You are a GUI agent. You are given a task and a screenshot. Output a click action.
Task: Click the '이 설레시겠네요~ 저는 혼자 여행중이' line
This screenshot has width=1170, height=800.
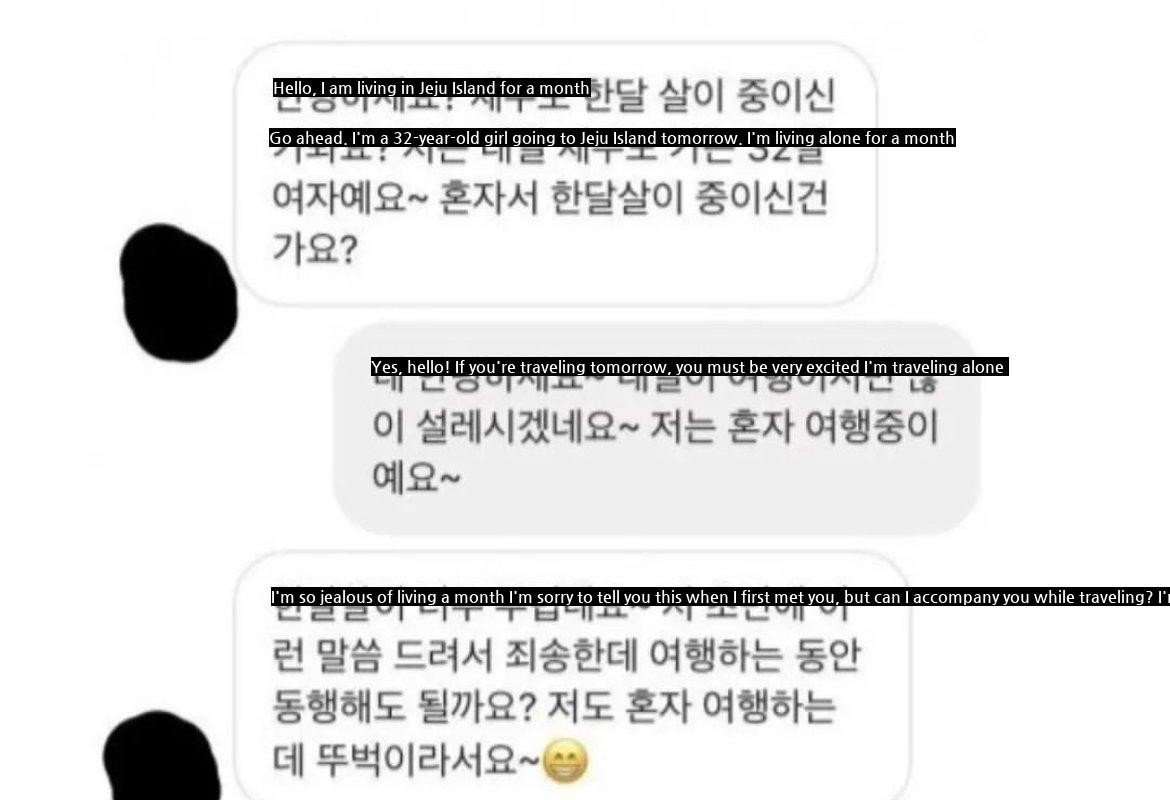coord(655,427)
